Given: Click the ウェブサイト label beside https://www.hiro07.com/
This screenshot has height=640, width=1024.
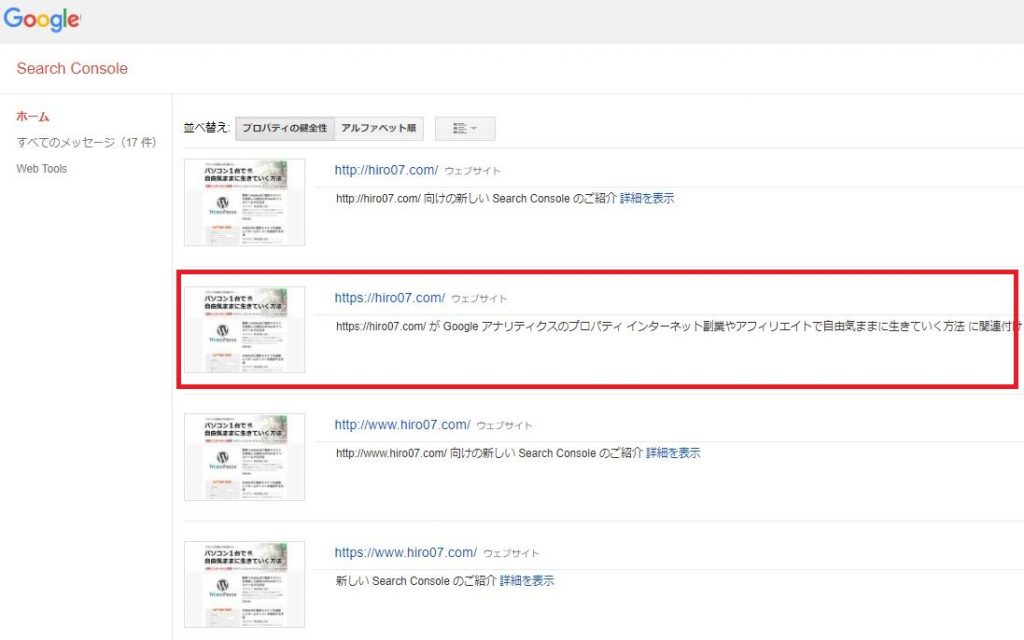Looking at the screenshot, I should [511, 554].
